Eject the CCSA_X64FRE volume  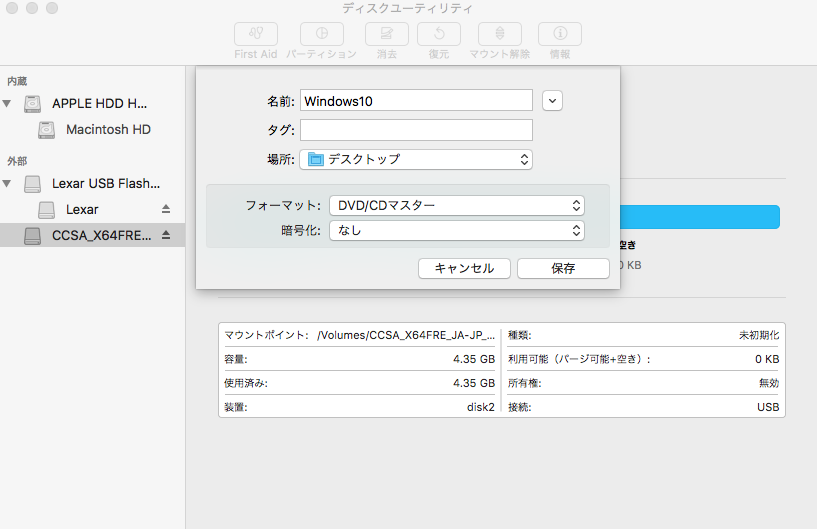[166, 235]
